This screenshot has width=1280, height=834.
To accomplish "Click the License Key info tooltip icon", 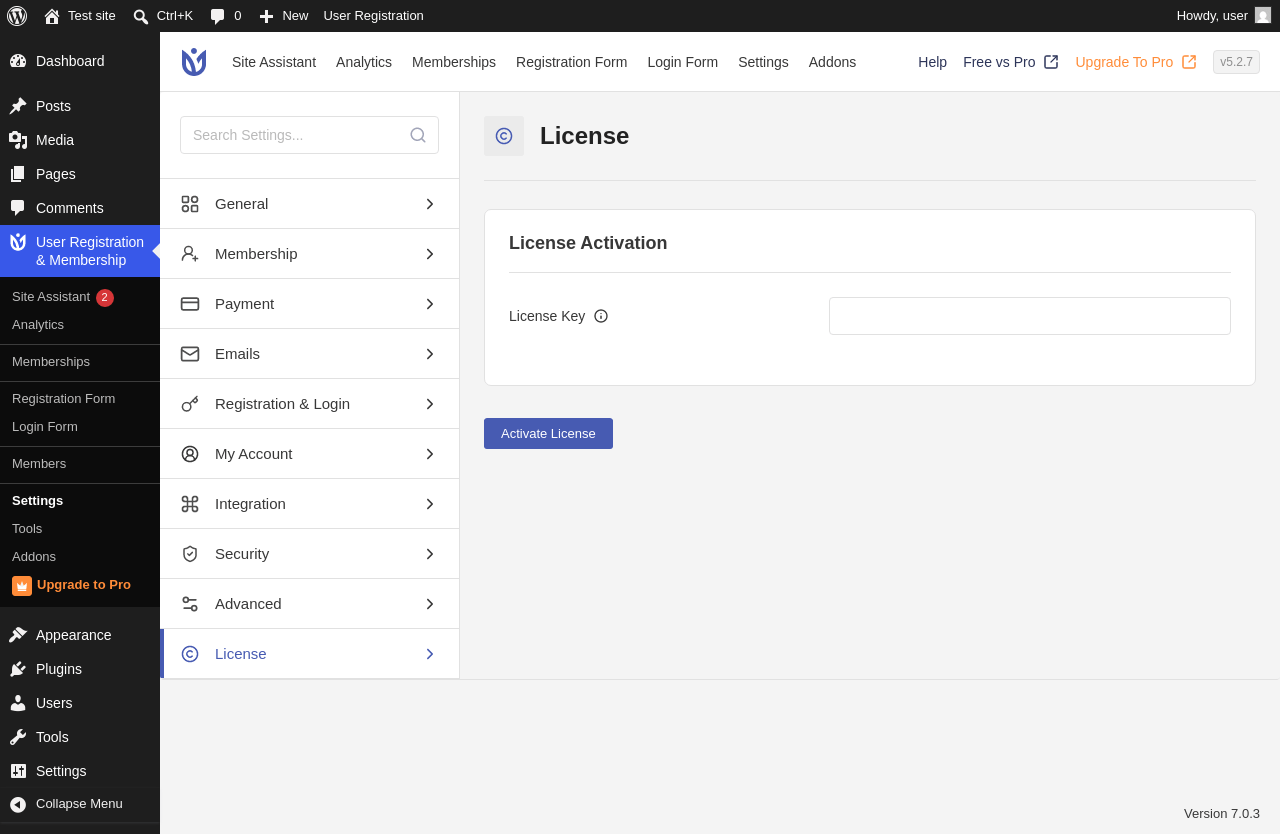I will coord(601,316).
